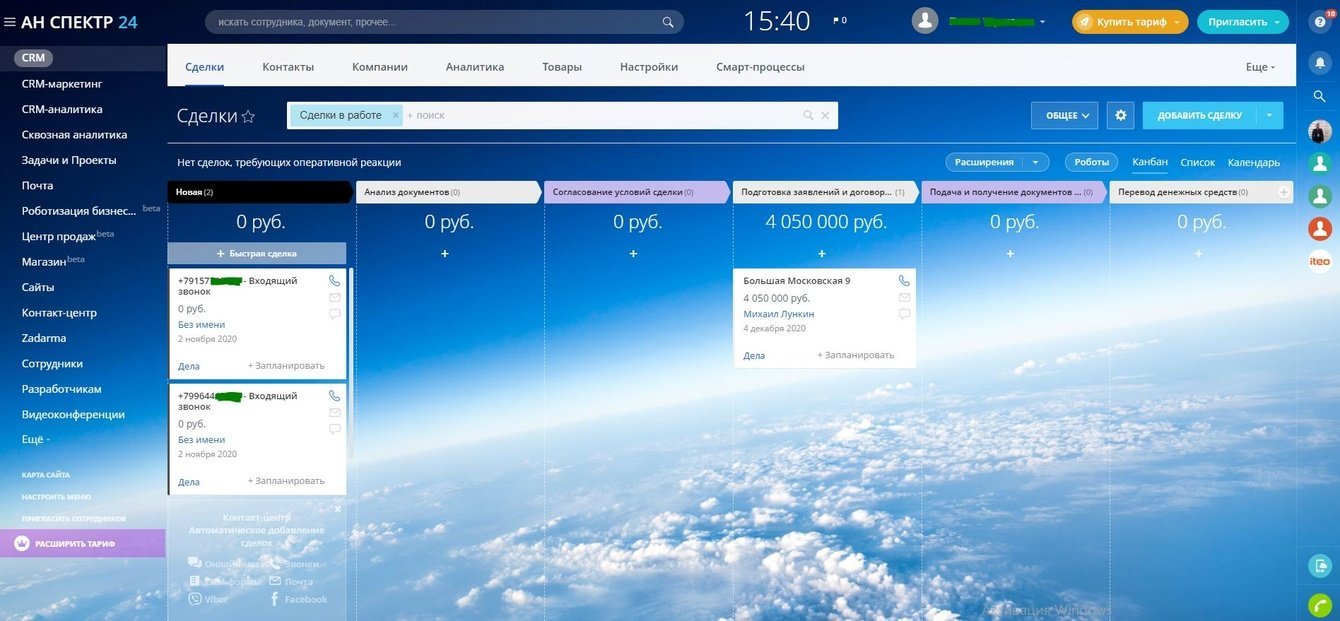Click mail icon on Большая Московская 9 card
The width and height of the screenshot is (1340, 621).
tap(904, 297)
